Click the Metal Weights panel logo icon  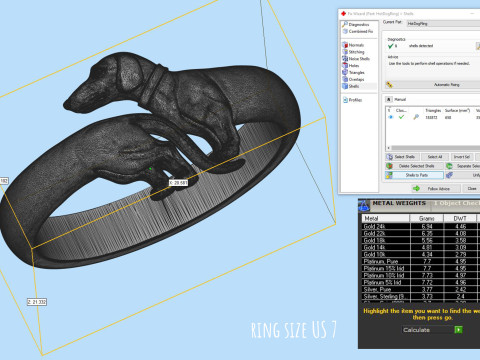pyautogui.click(x=364, y=206)
